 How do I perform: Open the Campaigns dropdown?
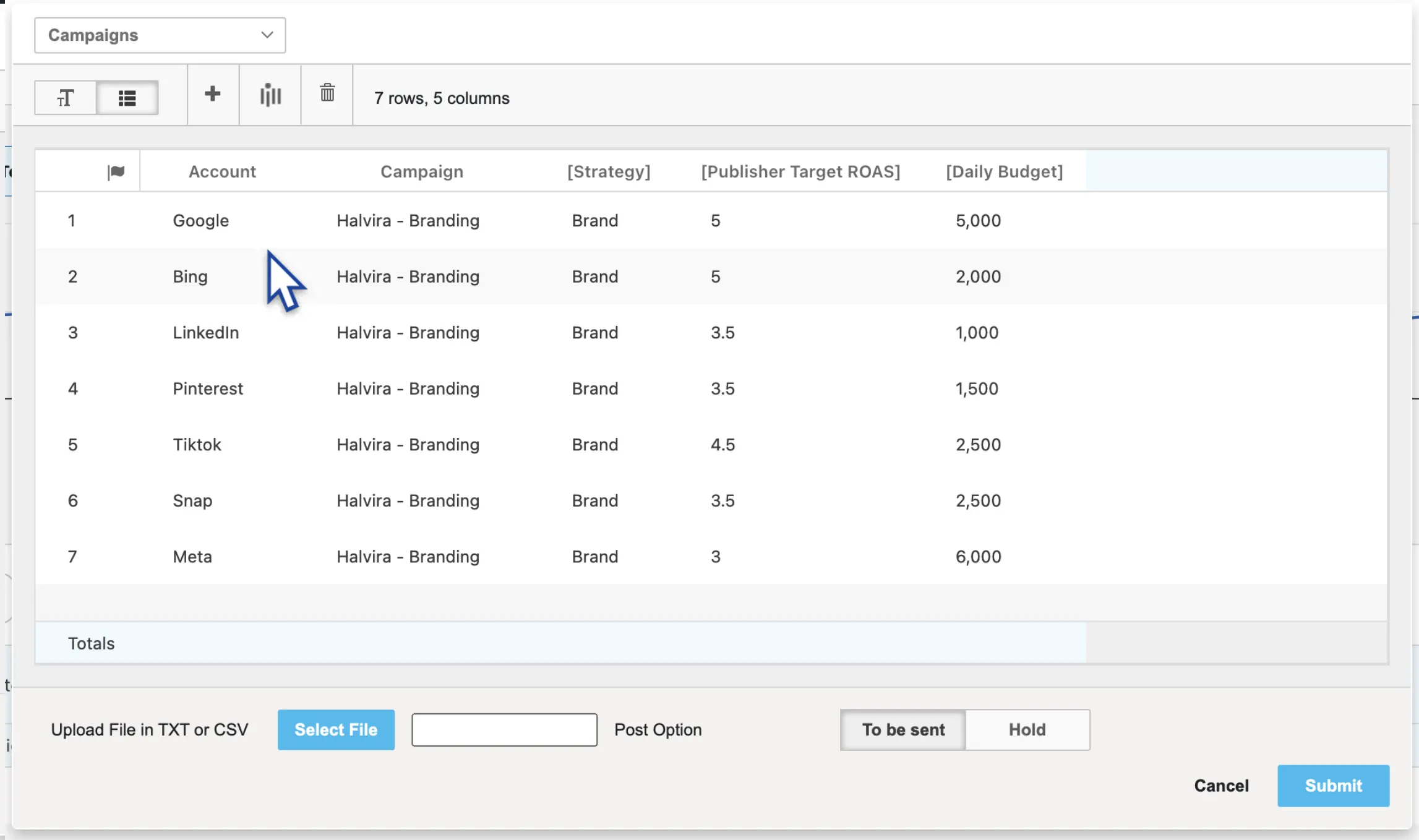click(160, 35)
